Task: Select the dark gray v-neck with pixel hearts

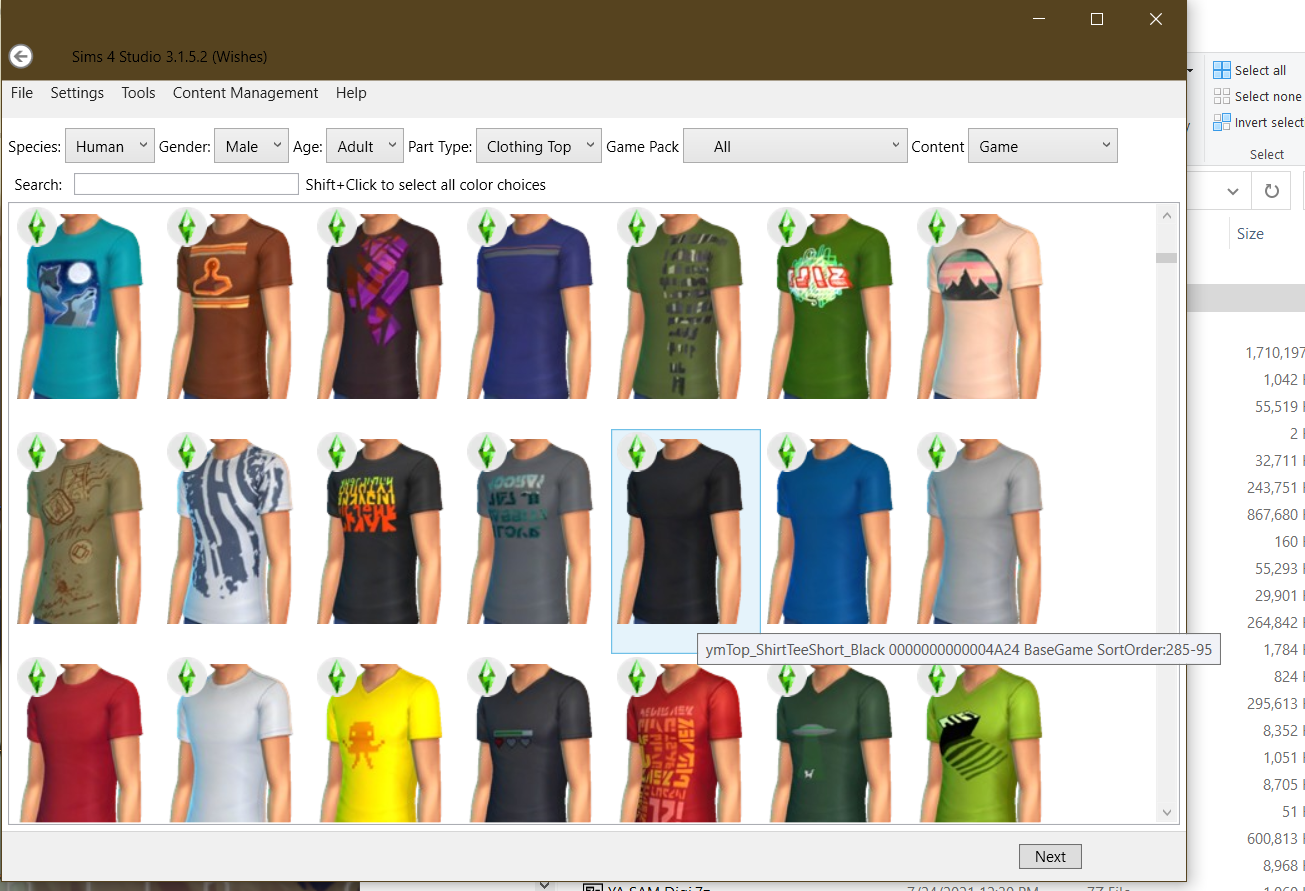Action: pos(530,740)
